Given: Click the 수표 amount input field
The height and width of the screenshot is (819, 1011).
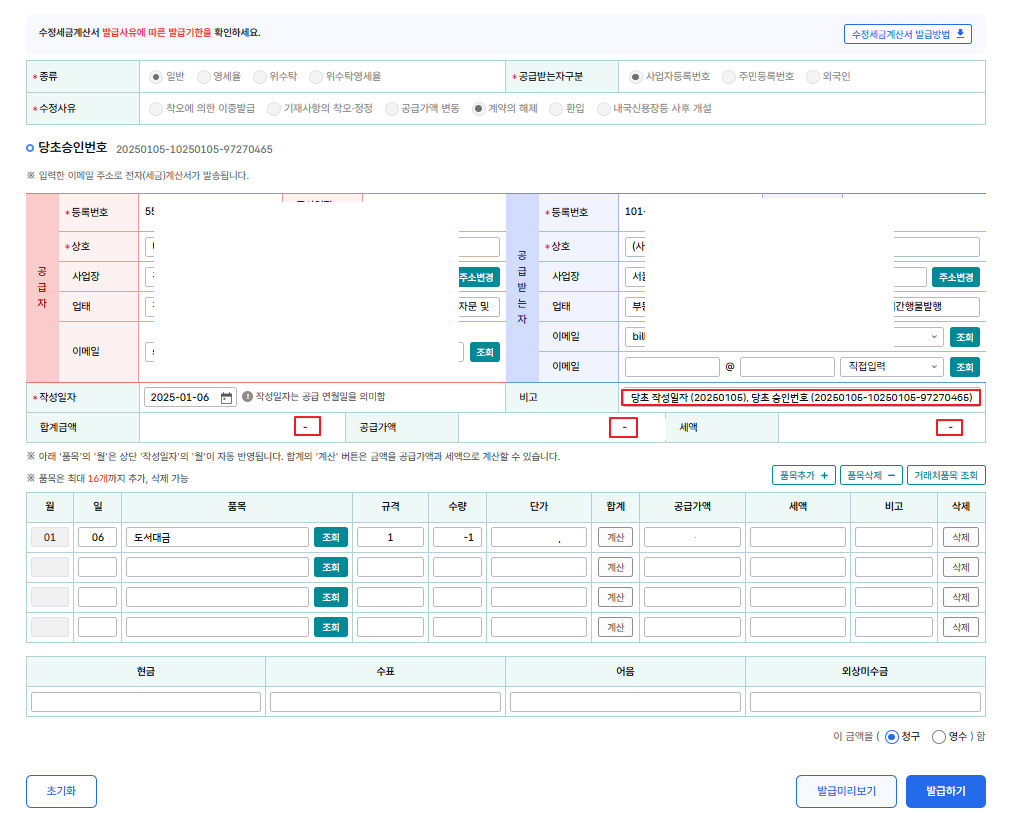Looking at the screenshot, I should coord(385,702).
